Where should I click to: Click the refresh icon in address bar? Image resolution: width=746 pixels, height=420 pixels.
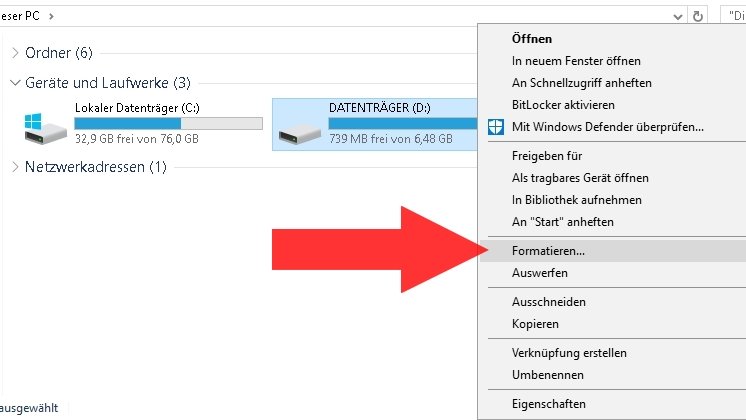click(697, 16)
